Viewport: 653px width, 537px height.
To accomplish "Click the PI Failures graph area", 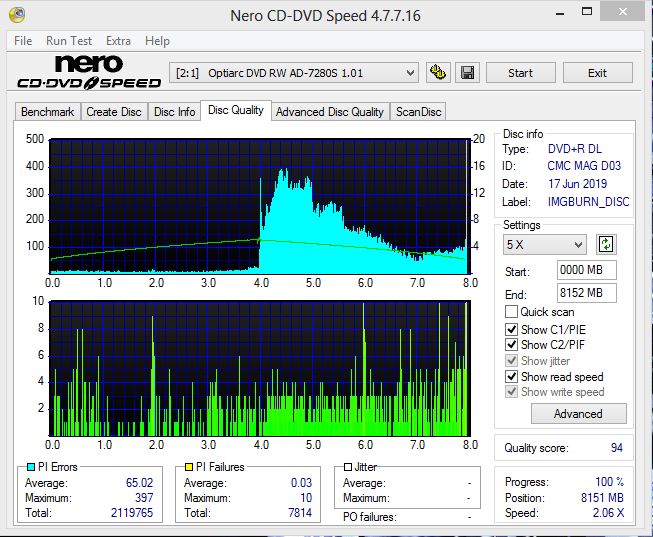I will [260, 368].
